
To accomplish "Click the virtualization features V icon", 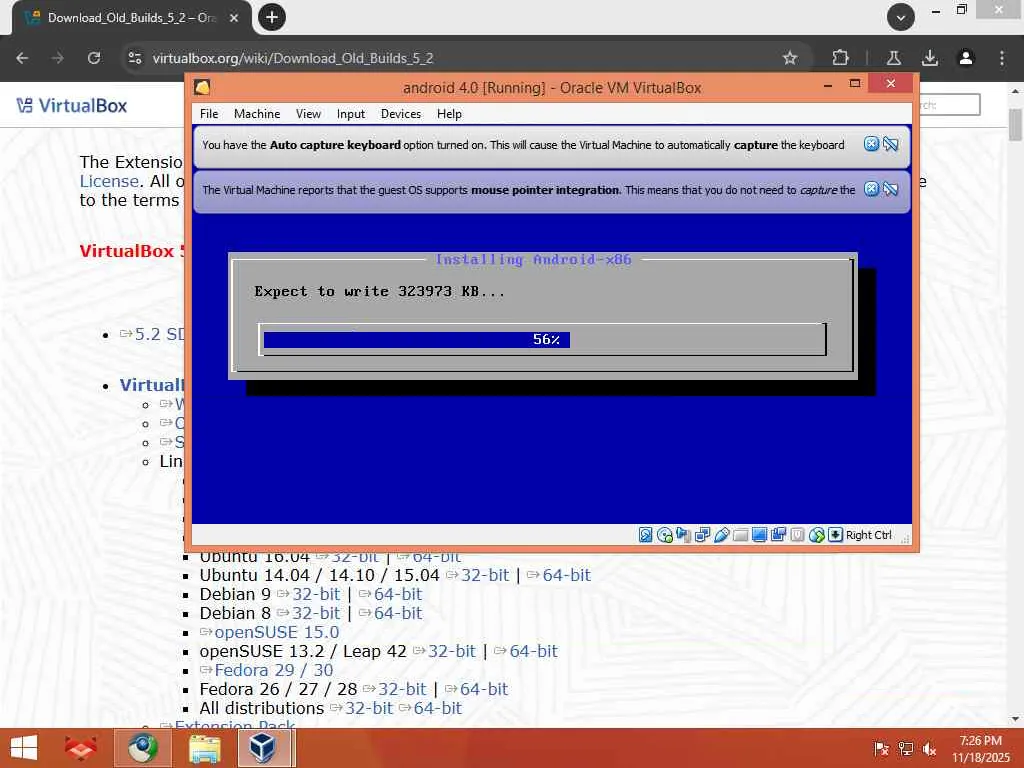I will pyautogui.click(x=797, y=535).
